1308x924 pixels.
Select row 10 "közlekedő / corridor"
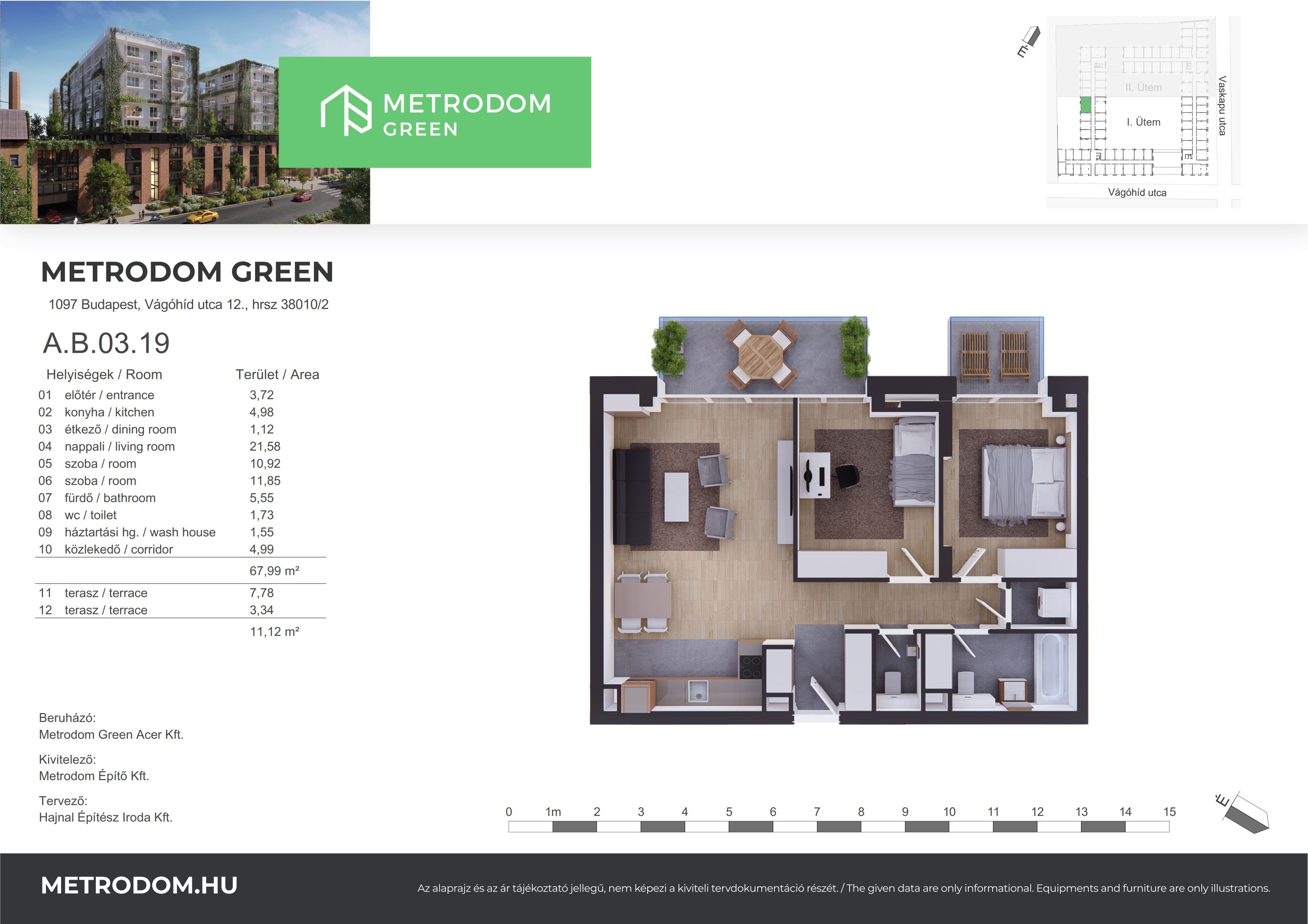[x=180, y=549]
